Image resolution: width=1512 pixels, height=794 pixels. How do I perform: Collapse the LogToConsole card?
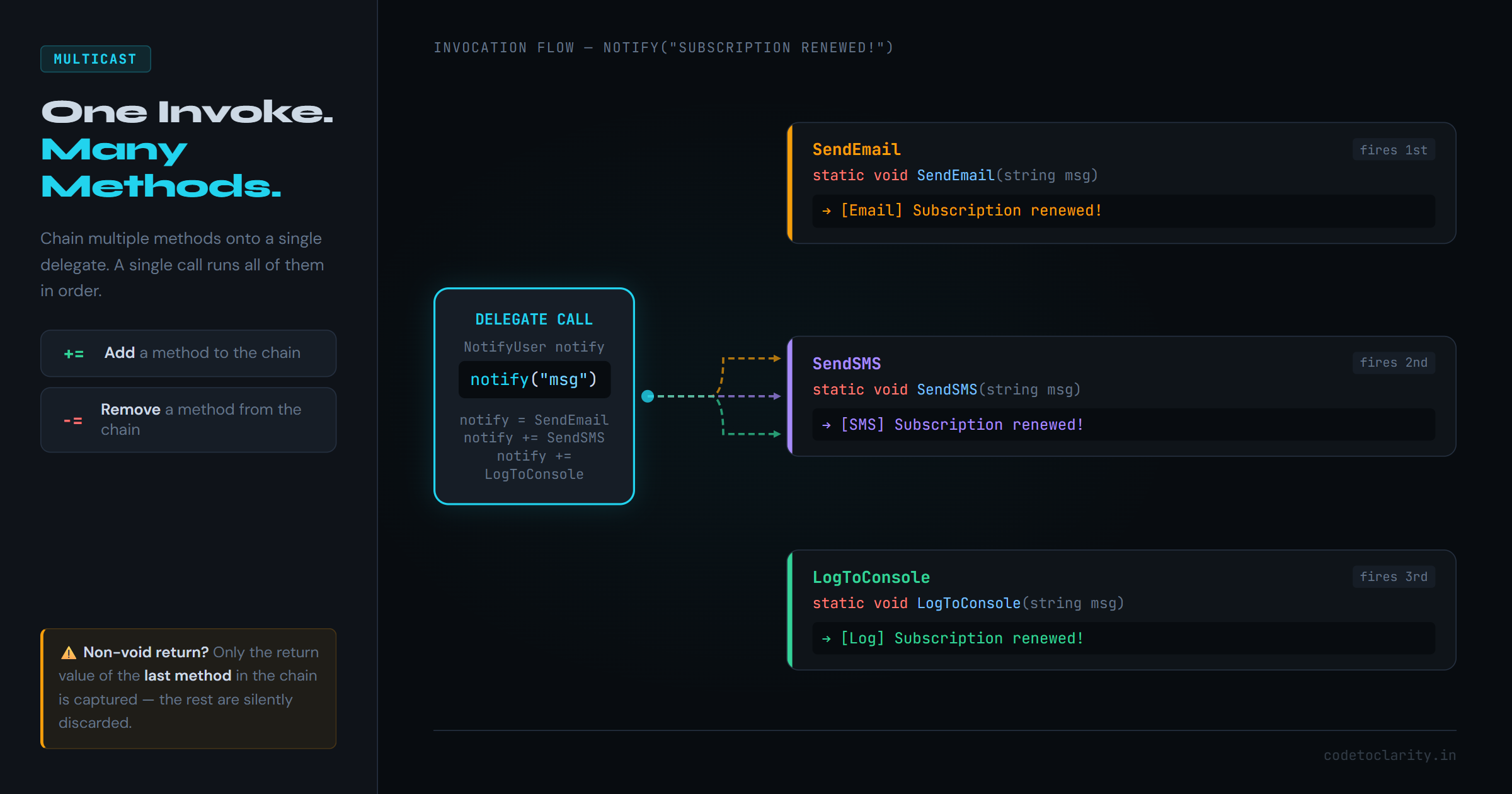tap(1123, 609)
